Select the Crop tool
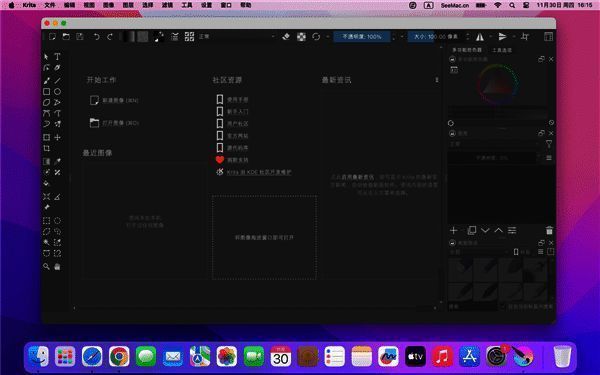The image size is (600, 375). (x=46, y=148)
